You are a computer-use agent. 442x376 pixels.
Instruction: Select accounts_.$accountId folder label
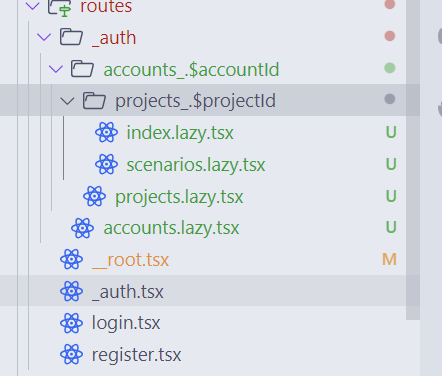(x=191, y=70)
